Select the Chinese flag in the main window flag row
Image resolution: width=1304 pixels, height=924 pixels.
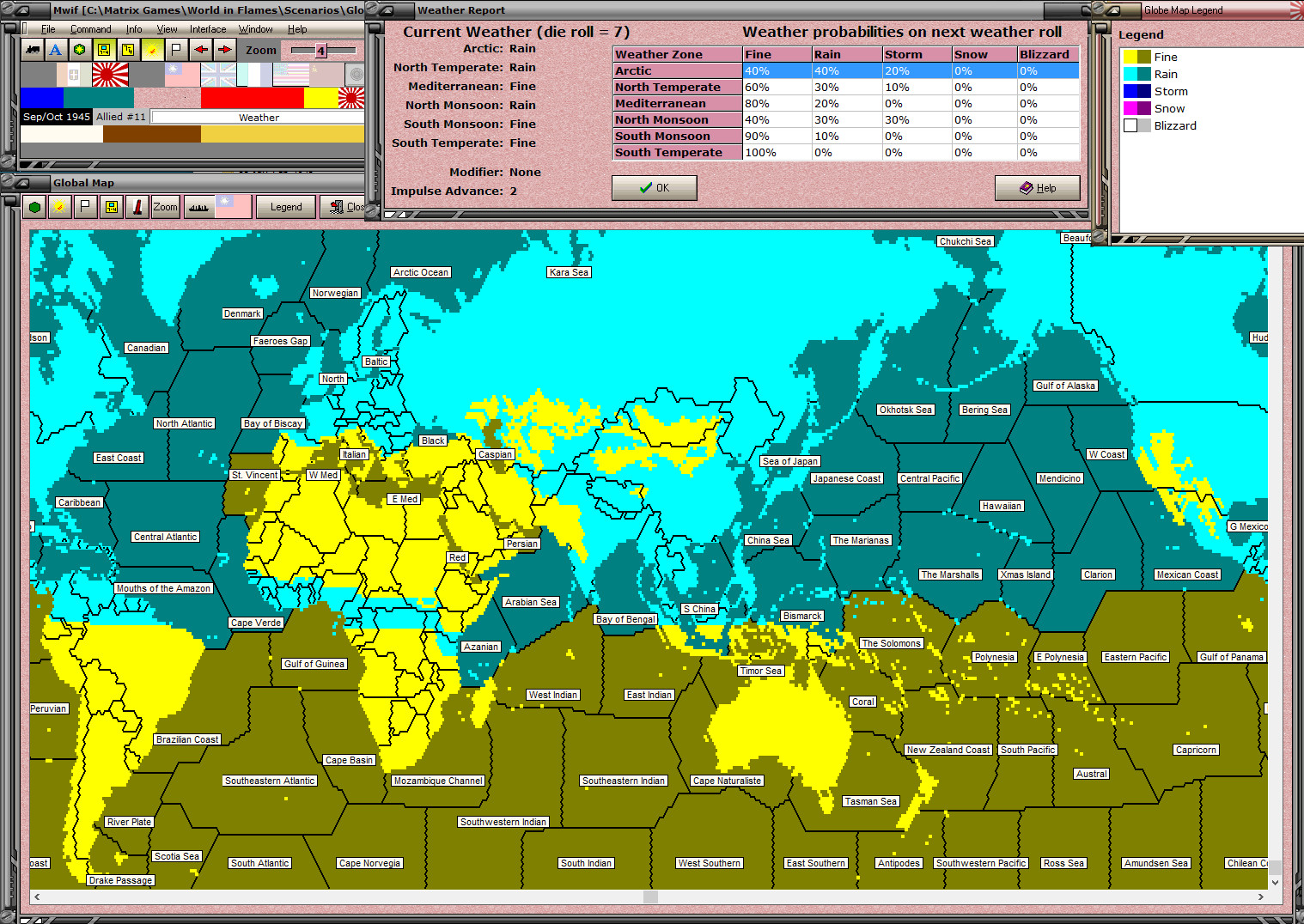coord(182,75)
